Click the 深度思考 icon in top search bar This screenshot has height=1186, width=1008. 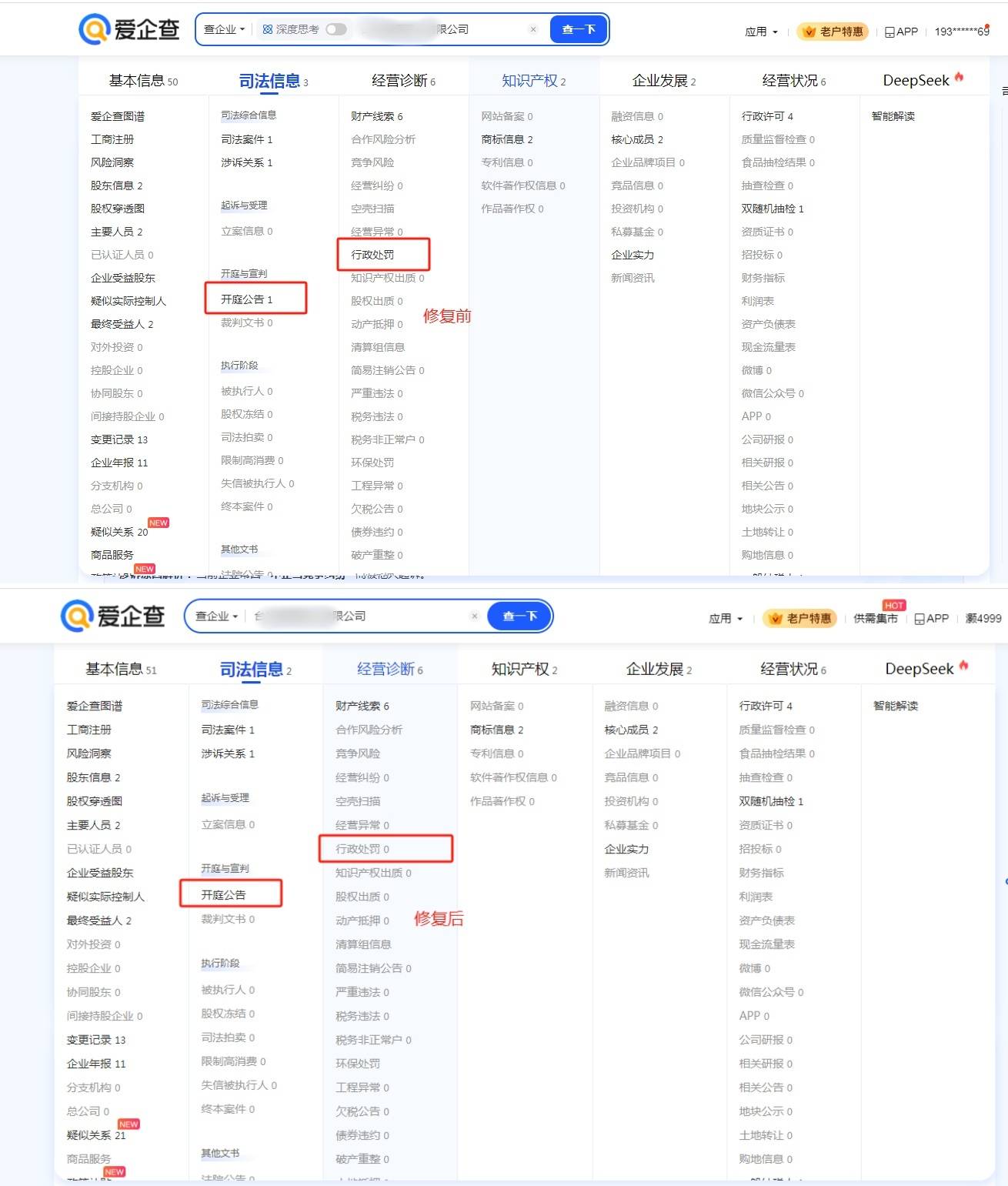pos(268,29)
